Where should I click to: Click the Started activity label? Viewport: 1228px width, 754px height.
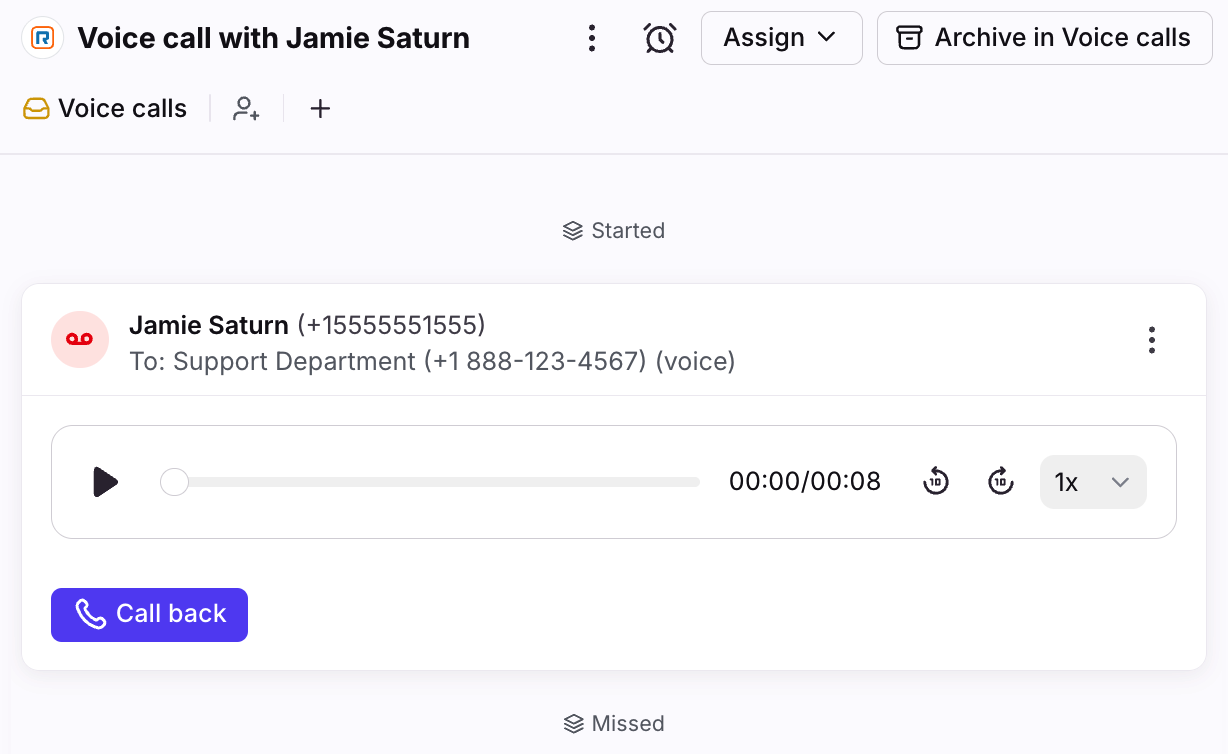click(x=614, y=231)
